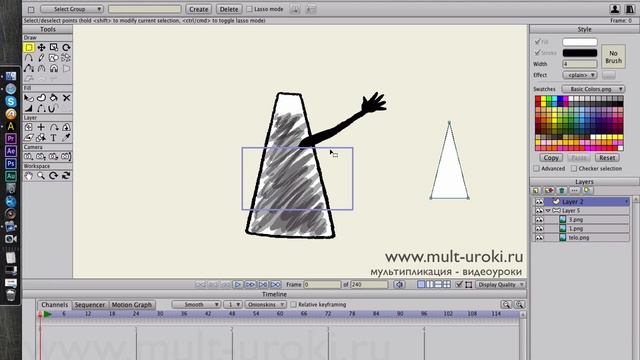
Task: Delete the layer with the trash icon
Action: point(562,190)
